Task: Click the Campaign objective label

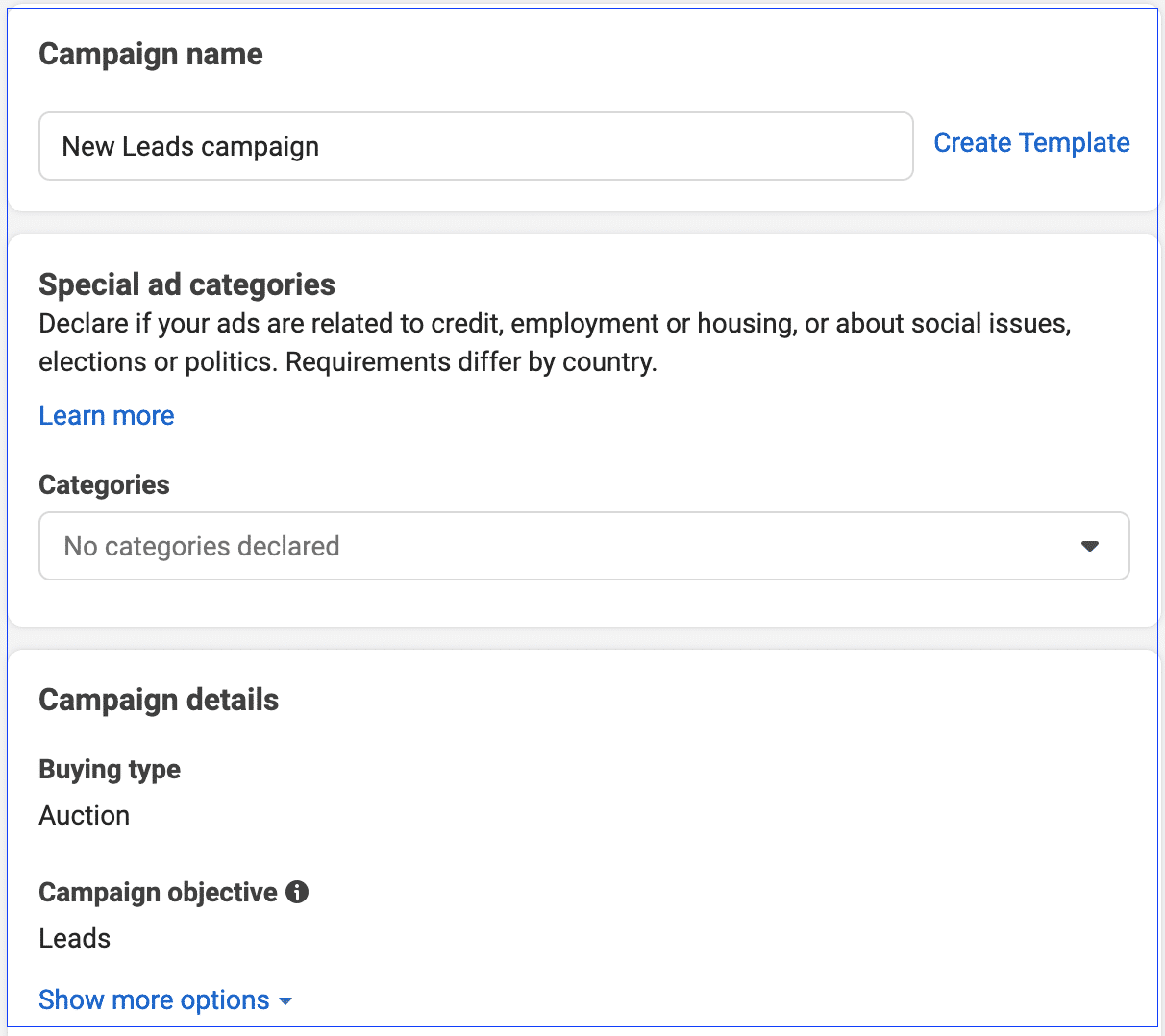Action: (159, 893)
